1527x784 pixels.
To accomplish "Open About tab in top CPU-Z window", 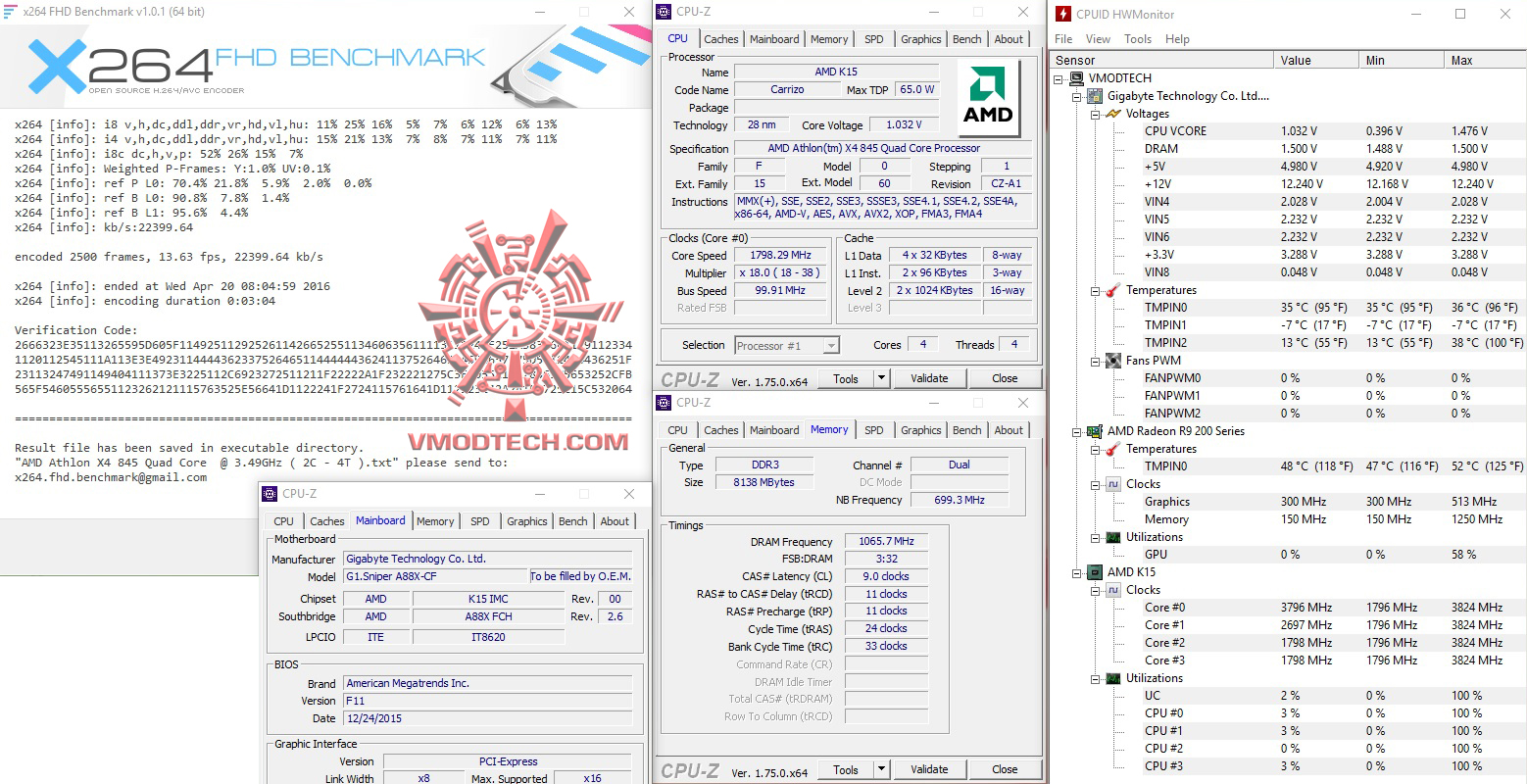I will pos(1009,39).
